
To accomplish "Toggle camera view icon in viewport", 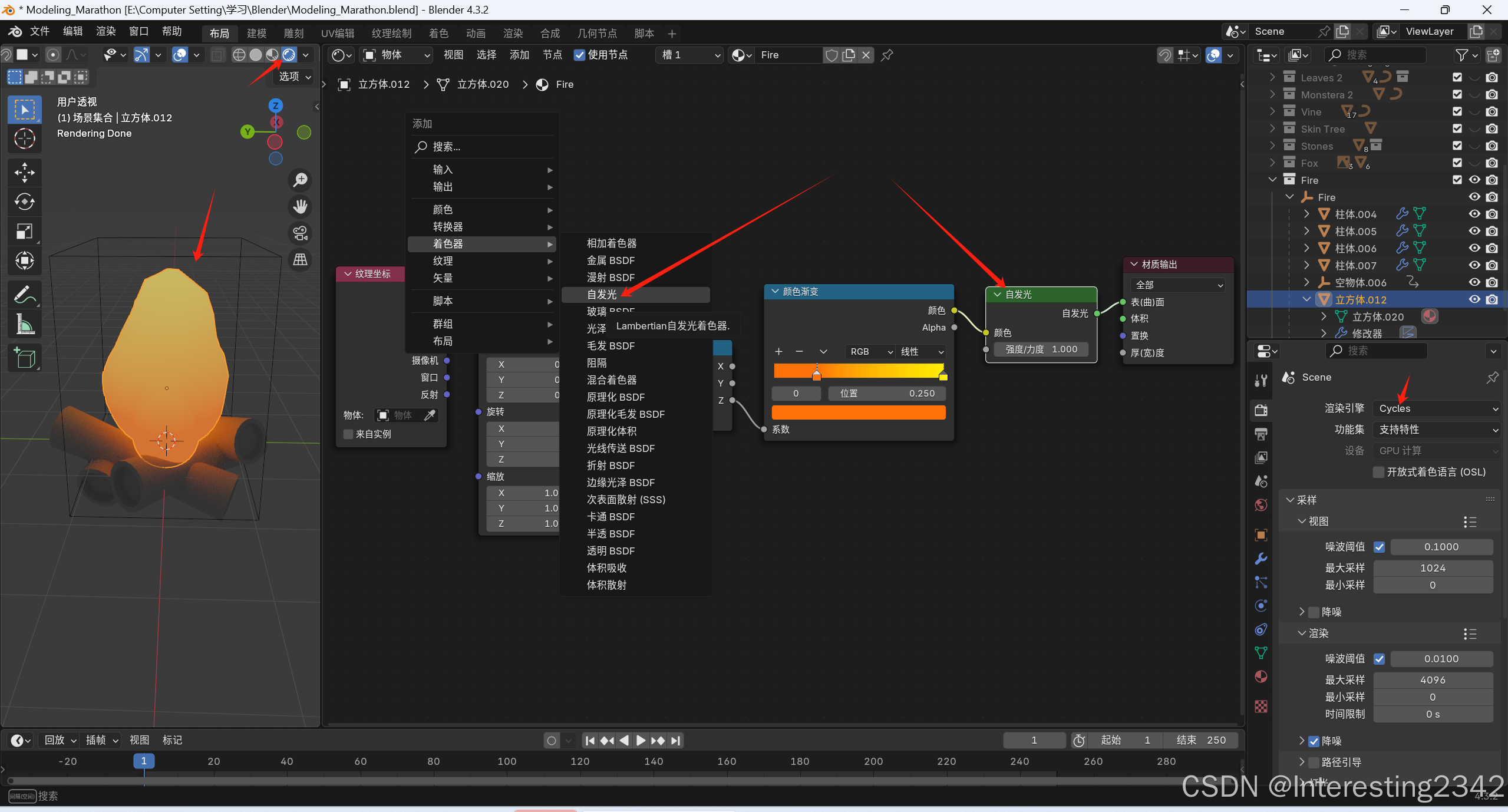I will (301, 233).
